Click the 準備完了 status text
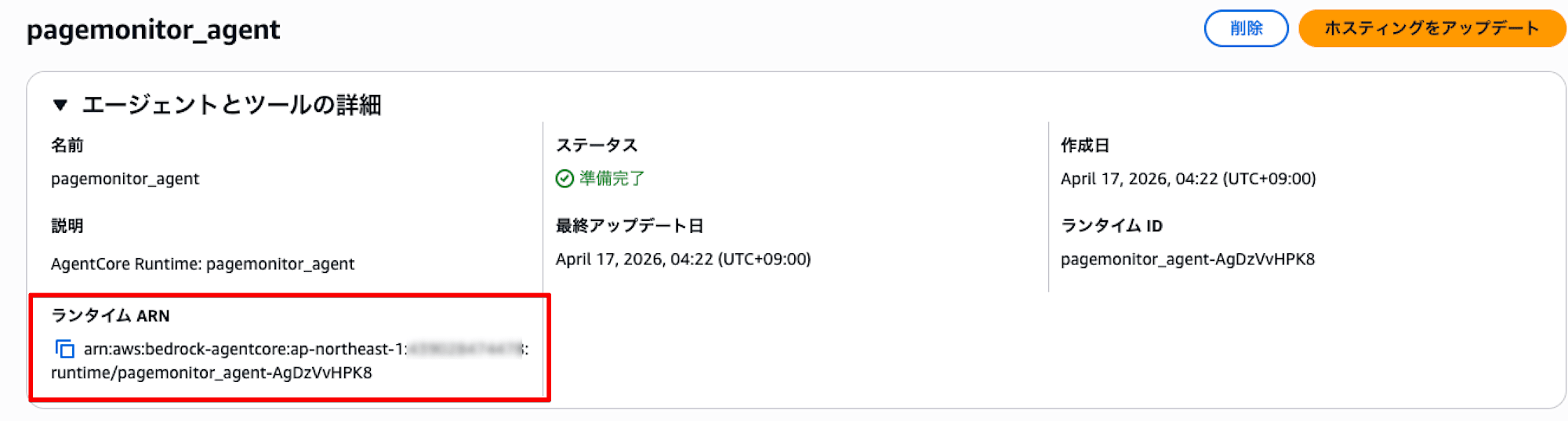 612,179
